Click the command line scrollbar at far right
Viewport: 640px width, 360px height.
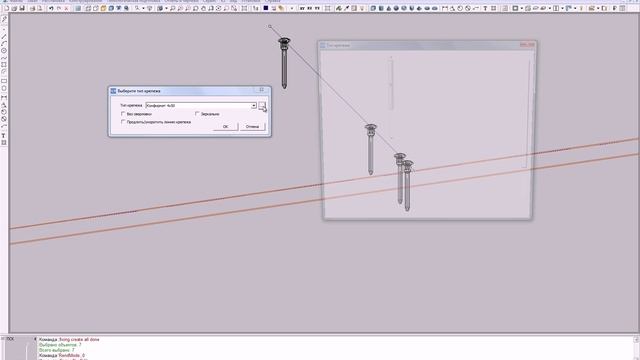click(x=636, y=348)
